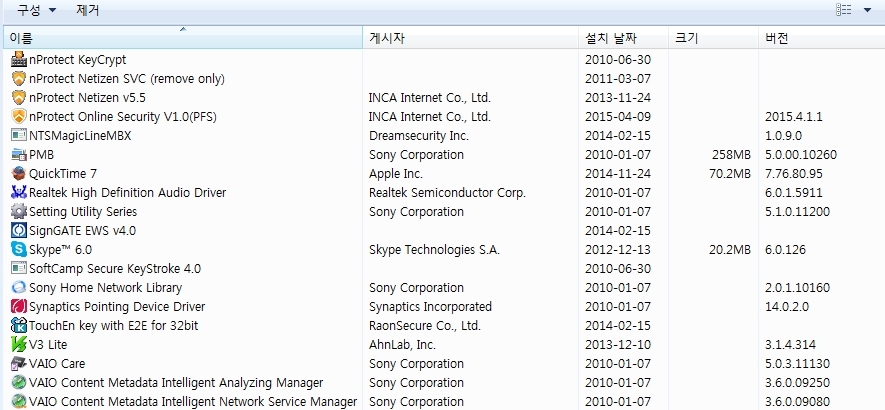Image resolution: width=885 pixels, height=410 pixels.
Task: Sort by 버전 version column header
Action: pyautogui.click(x=777, y=39)
